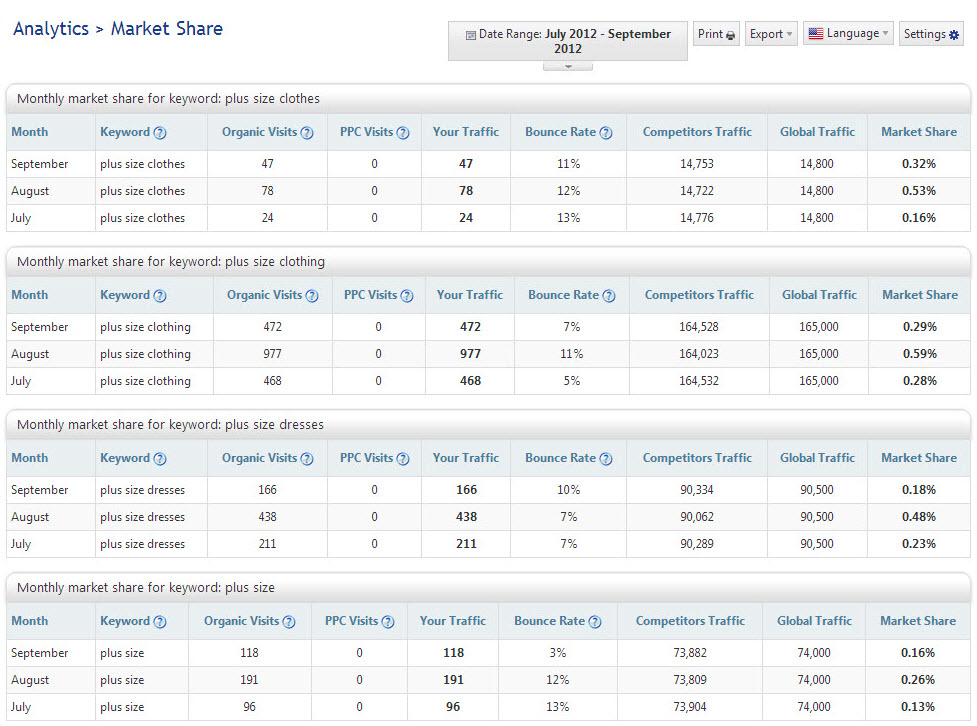This screenshot has width=977, height=726.
Task: Go to Analytics in the breadcrumb
Action: click(x=50, y=29)
